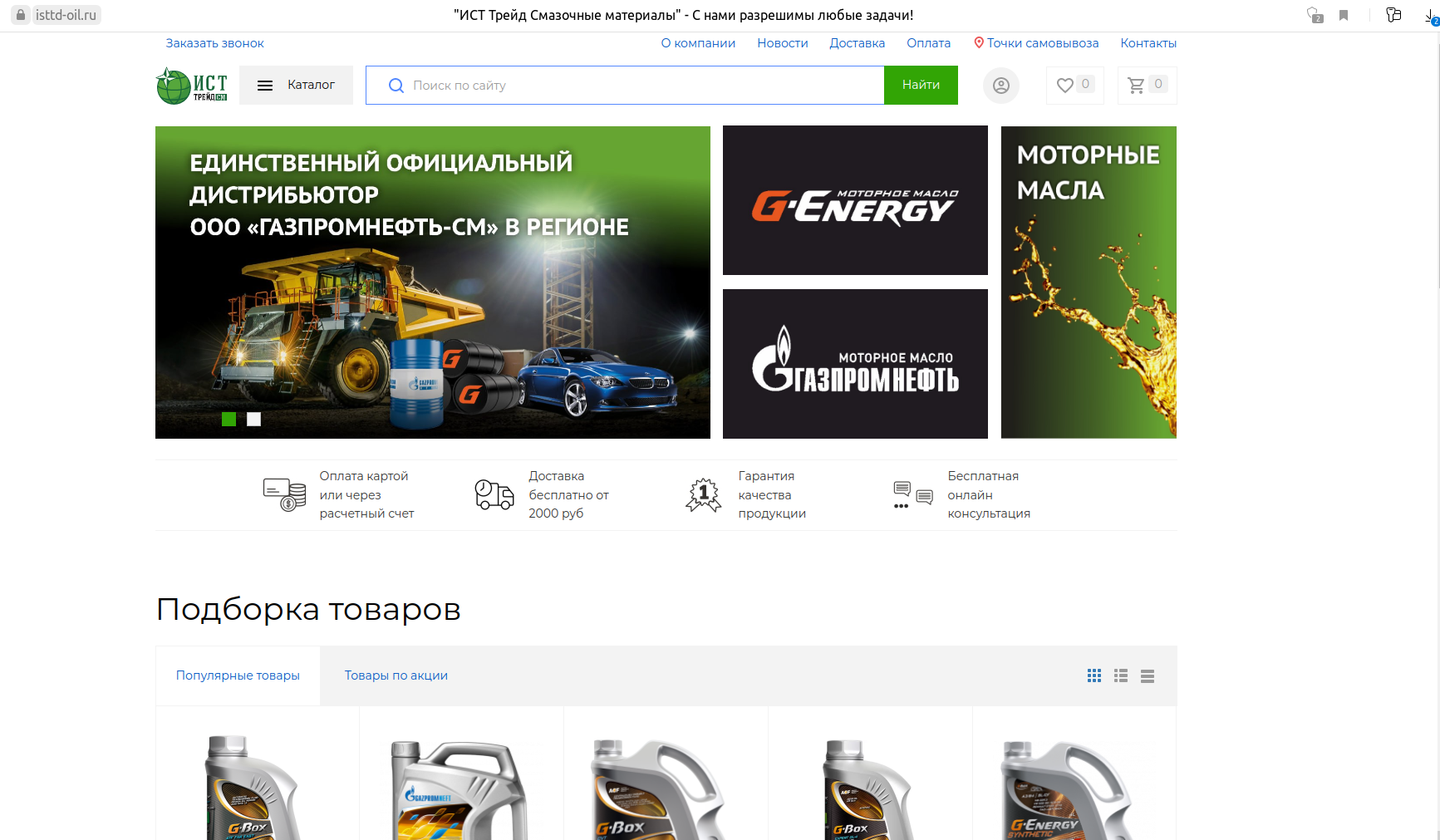The height and width of the screenshot is (840, 1440).
Task: Click the 'Подборка товаров' heading
Action: point(308,609)
